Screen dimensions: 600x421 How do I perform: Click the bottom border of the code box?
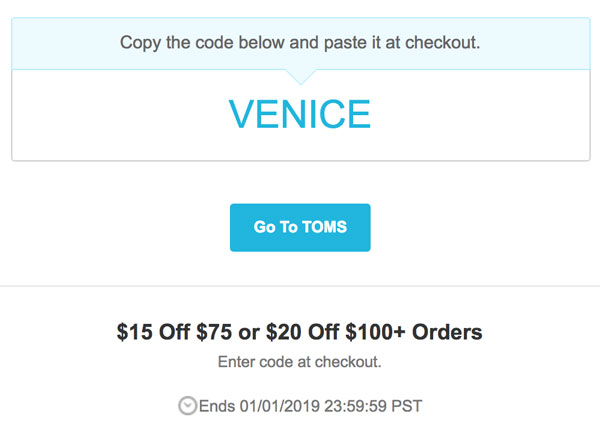[x=300, y=160]
